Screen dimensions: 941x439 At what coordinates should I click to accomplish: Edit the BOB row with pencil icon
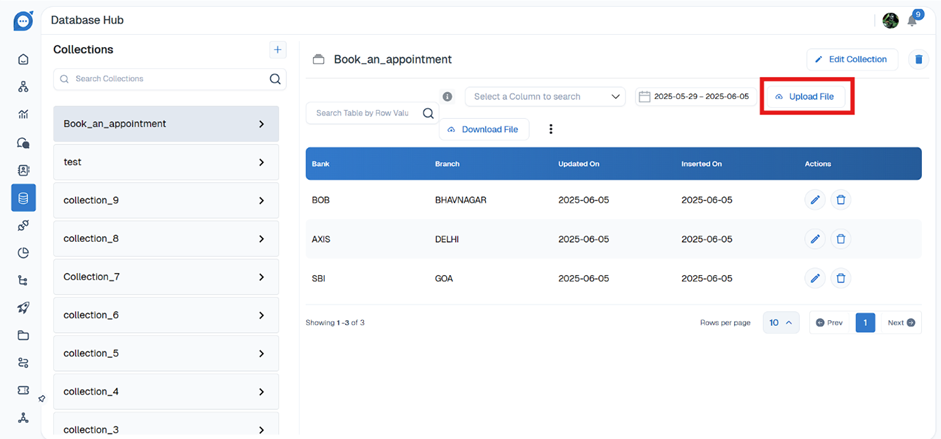pyautogui.click(x=815, y=200)
